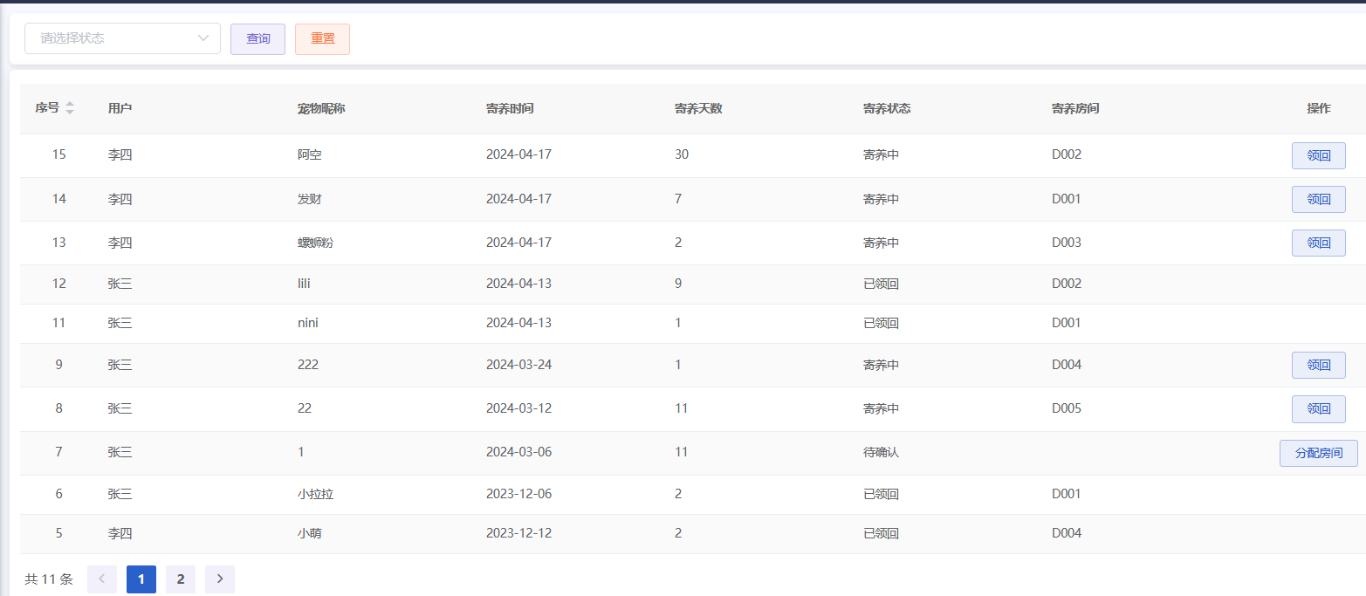The height and width of the screenshot is (596, 1366).
Task: Click 领回 for pet 222
Action: tap(1318, 366)
